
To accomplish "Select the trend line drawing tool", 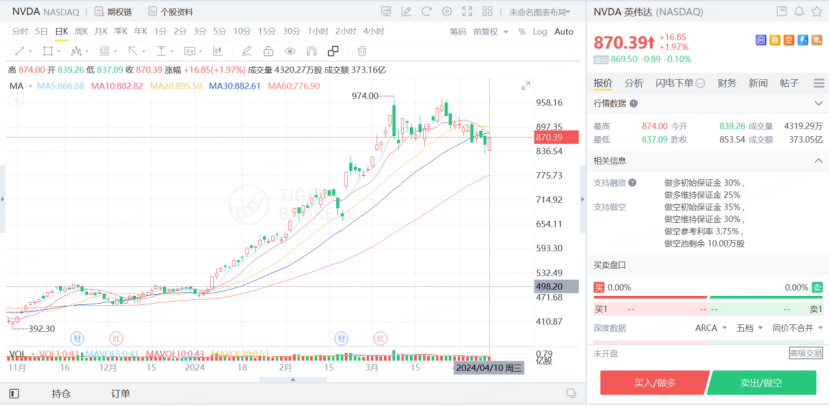I will (x=20, y=51).
